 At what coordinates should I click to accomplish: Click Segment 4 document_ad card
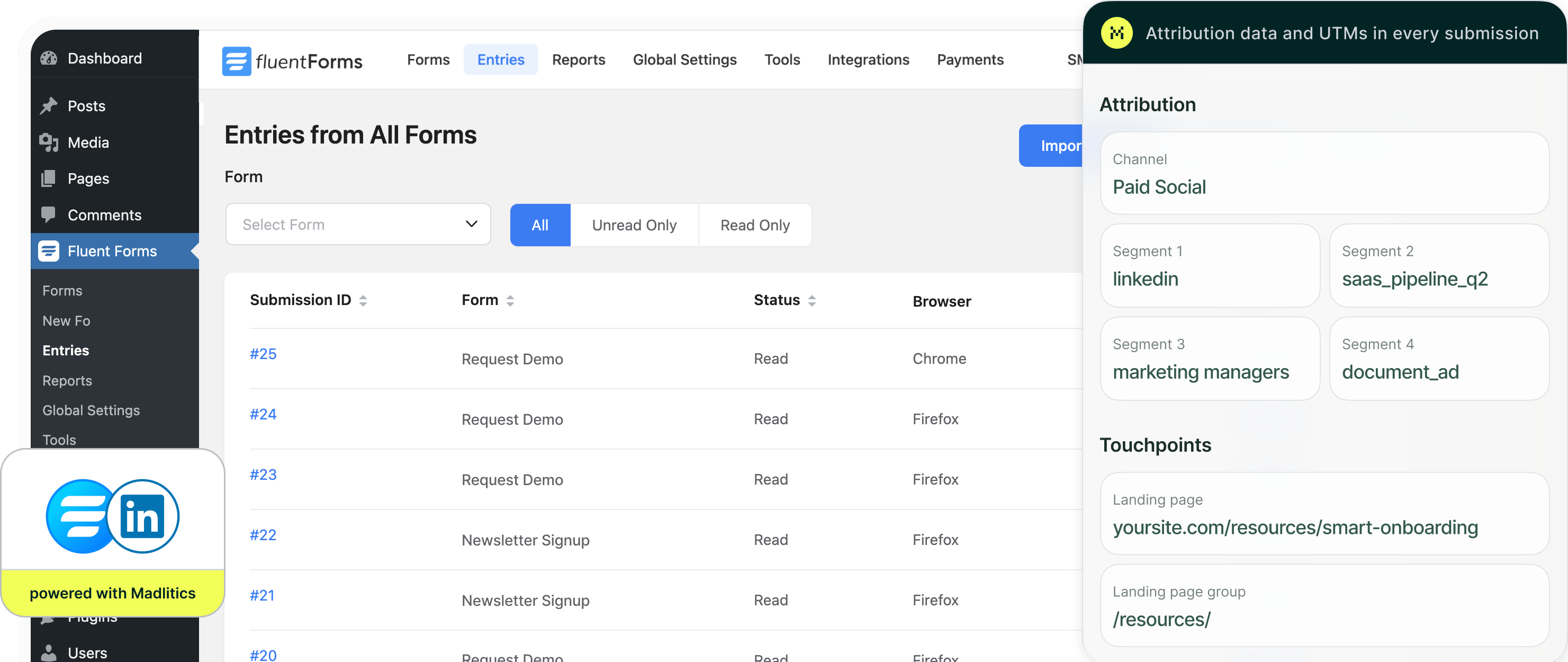[1439, 359]
